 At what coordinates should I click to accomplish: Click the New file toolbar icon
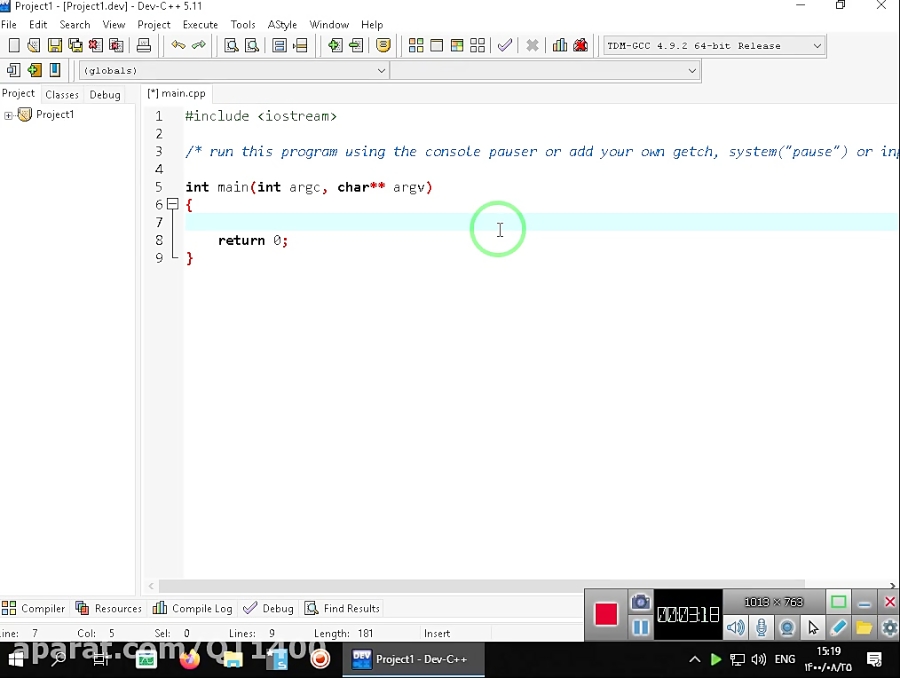point(14,45)
